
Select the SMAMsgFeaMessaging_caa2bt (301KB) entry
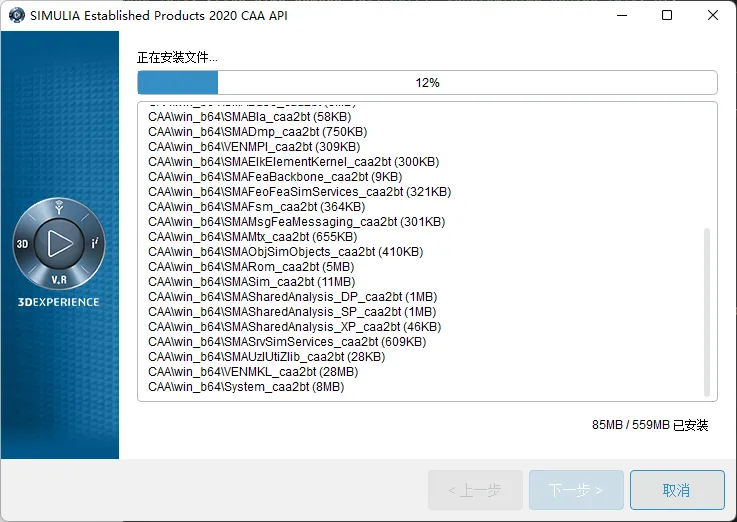pos(297,222)
